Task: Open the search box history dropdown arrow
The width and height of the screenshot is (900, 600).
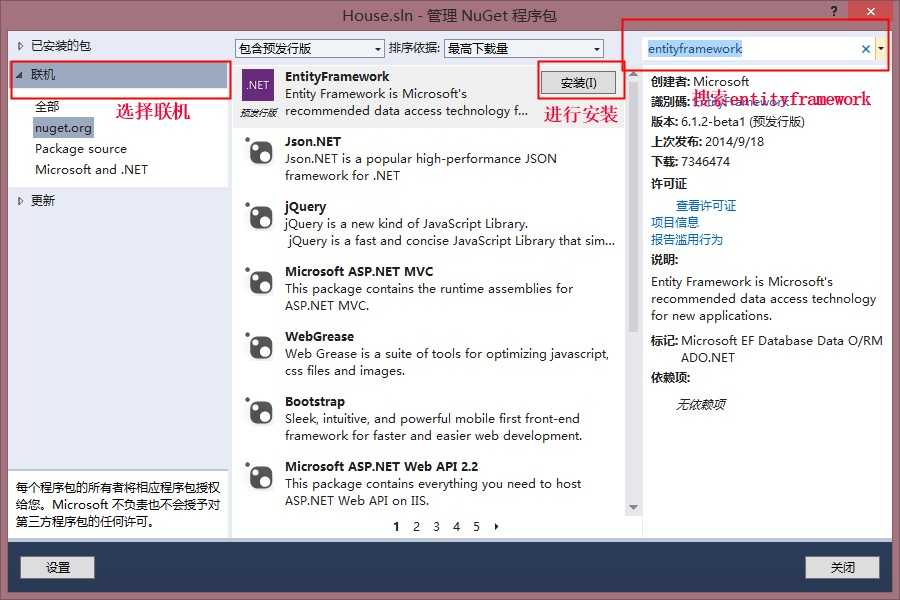Action: [881, 49]
